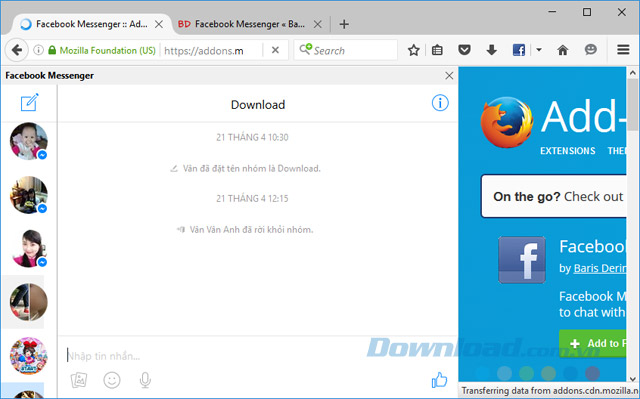640x399 pixels.
Task: Open the photo attachment icon
Action: (x=79, y=380)
